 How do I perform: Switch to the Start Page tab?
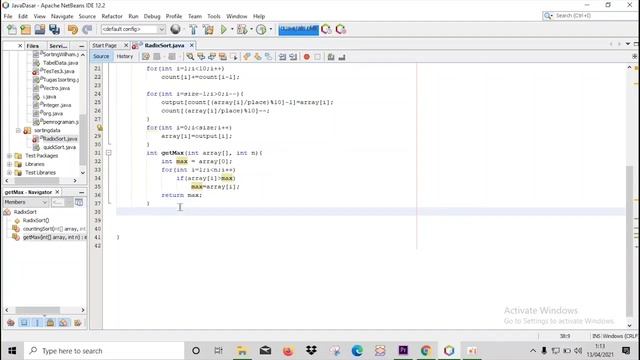[104, 45]
